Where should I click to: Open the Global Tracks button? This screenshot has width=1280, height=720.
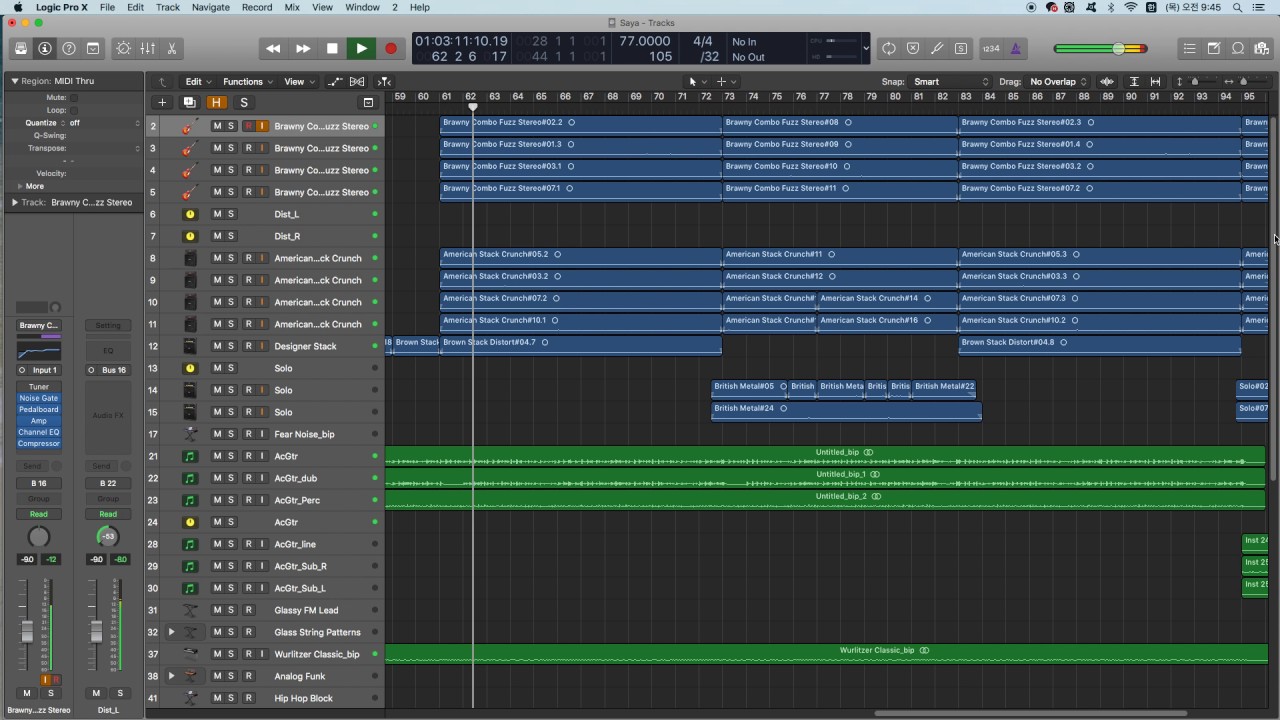point(368,102)
